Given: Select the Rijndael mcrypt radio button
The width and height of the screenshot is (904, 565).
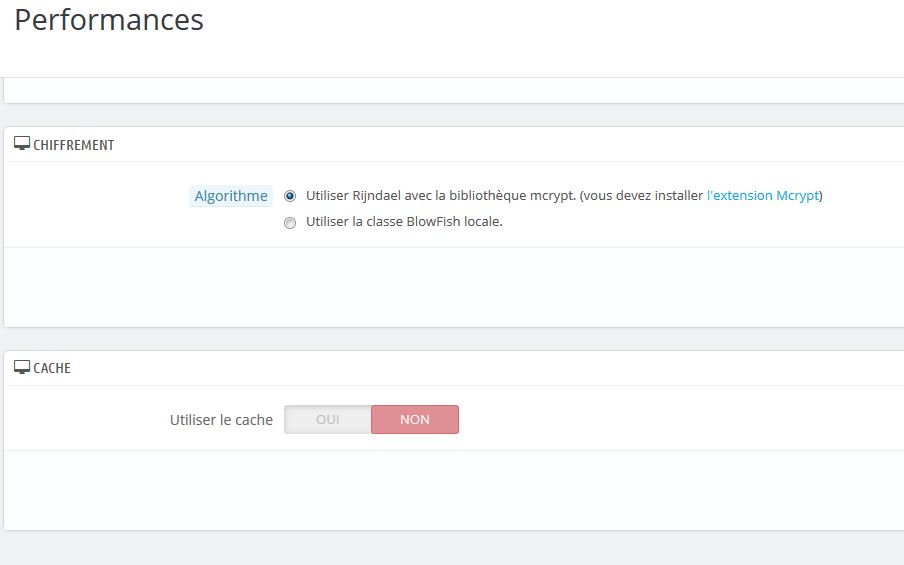Looking at the screenshot, I should [x=290, y=196].
